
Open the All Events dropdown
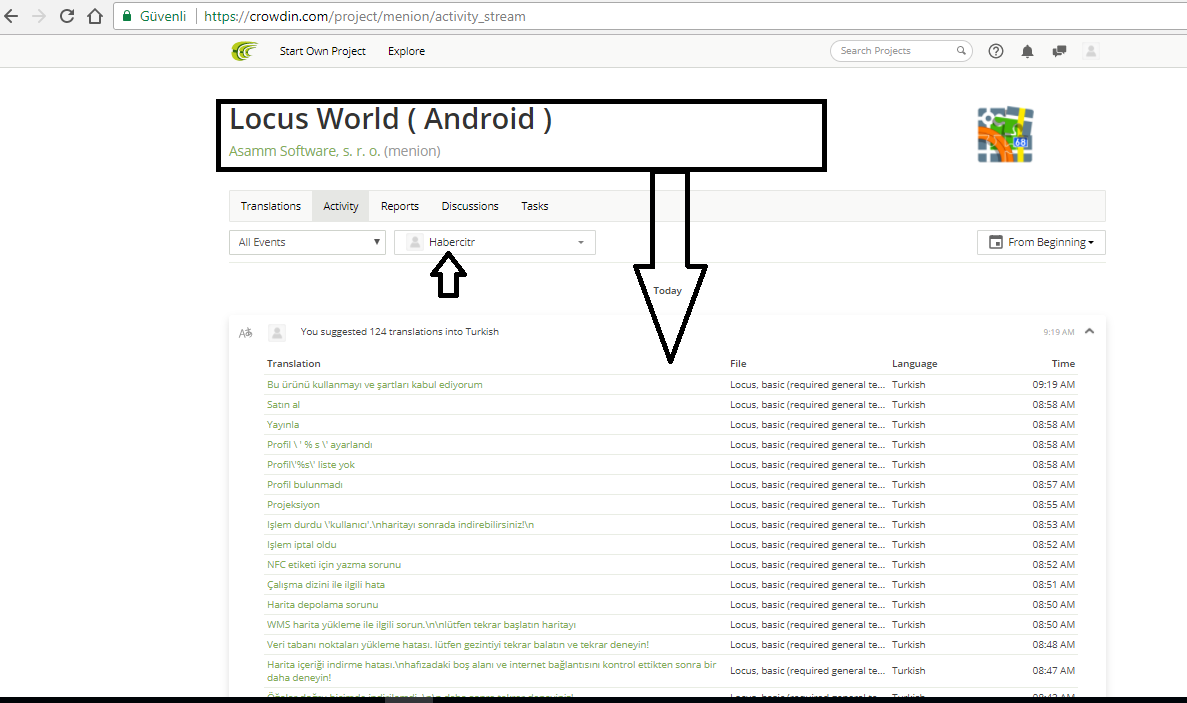pos(307,242)
